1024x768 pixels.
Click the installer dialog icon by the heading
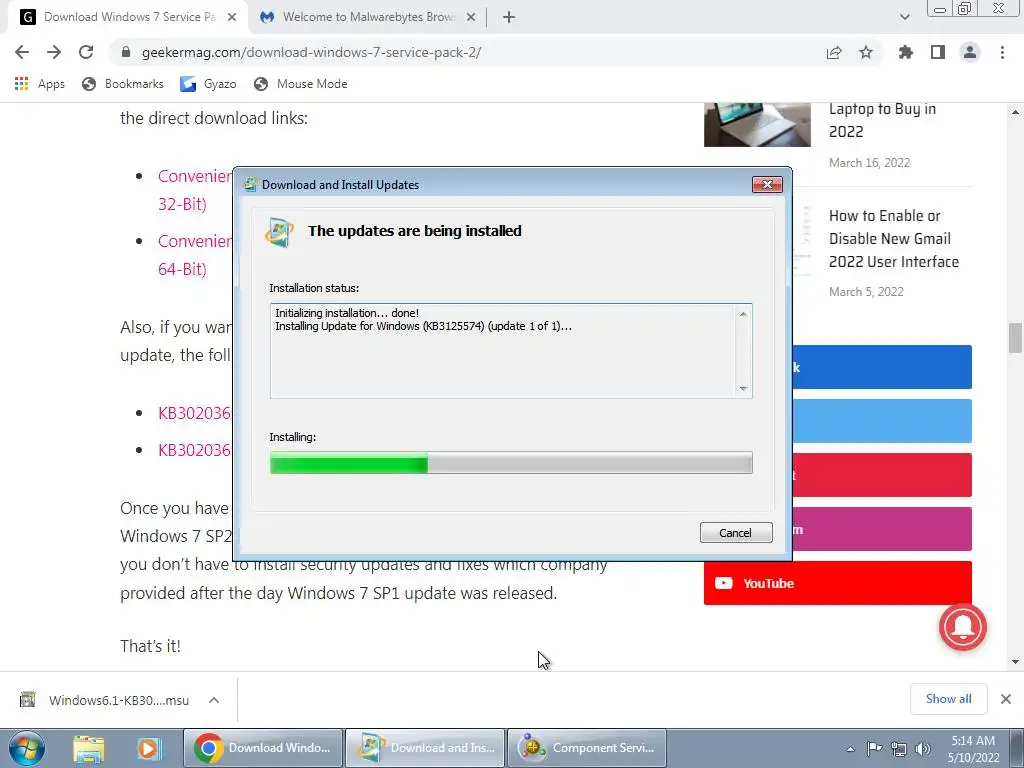(279, 232)
